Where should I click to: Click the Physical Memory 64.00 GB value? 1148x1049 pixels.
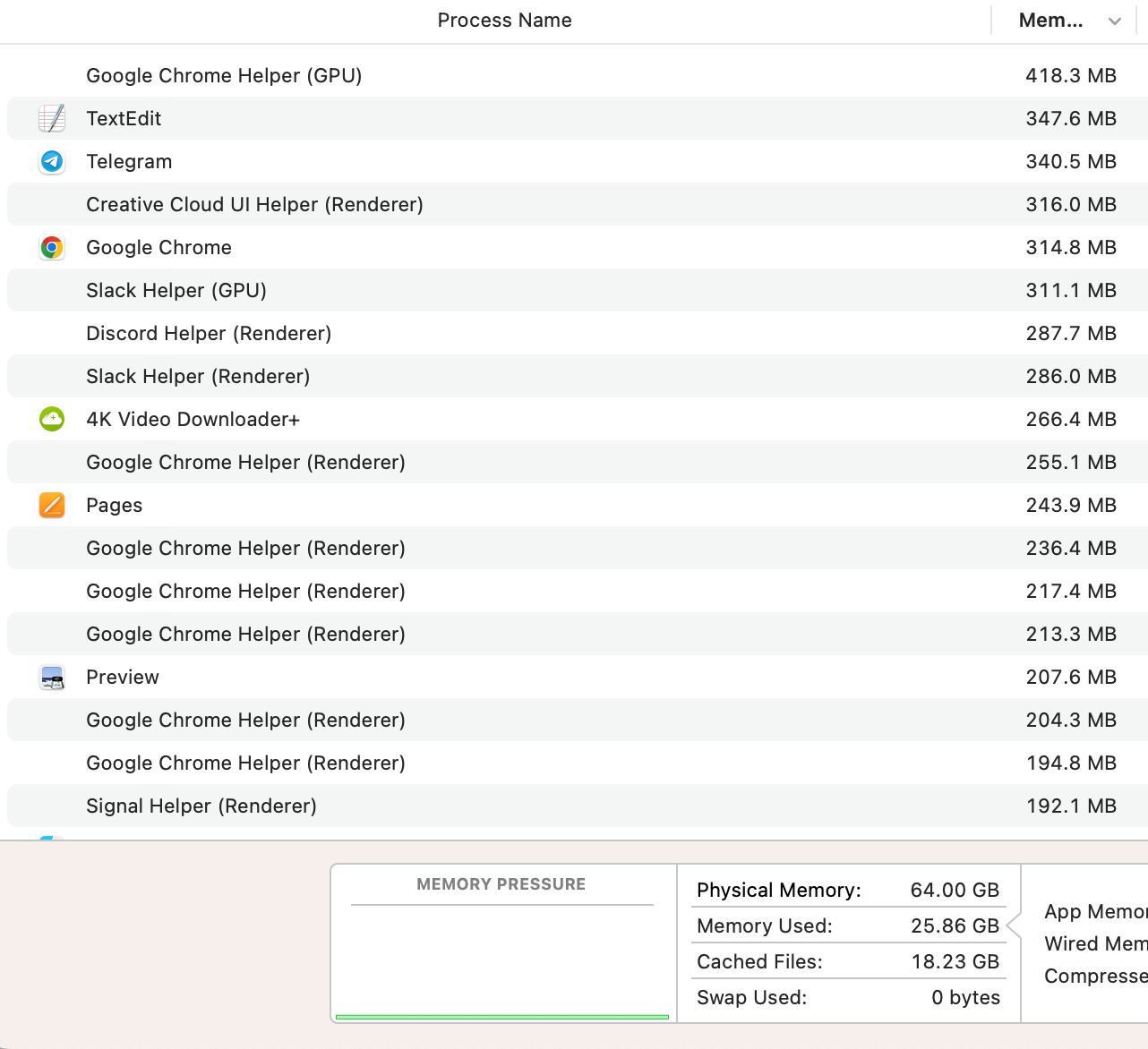click(955, 890)
